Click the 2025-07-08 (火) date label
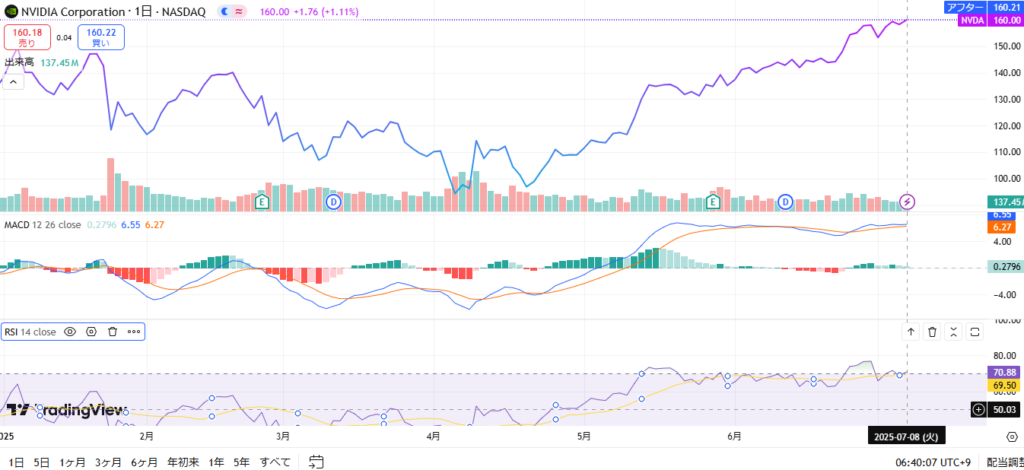The width and height of the screenshot is (1024, 470). 906,435
